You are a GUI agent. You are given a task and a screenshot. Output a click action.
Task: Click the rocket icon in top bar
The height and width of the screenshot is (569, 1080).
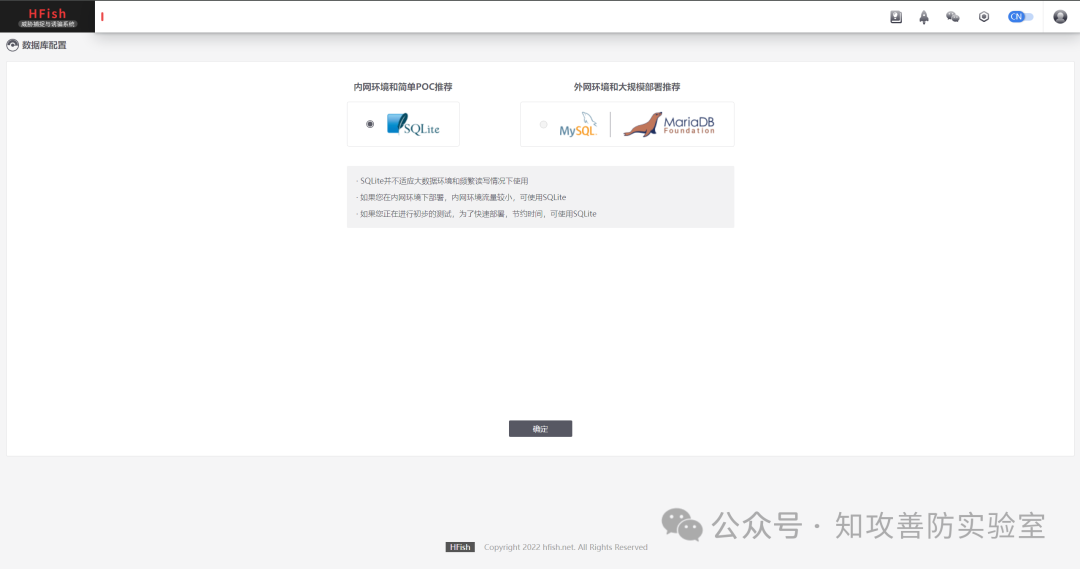pos(924,17)
